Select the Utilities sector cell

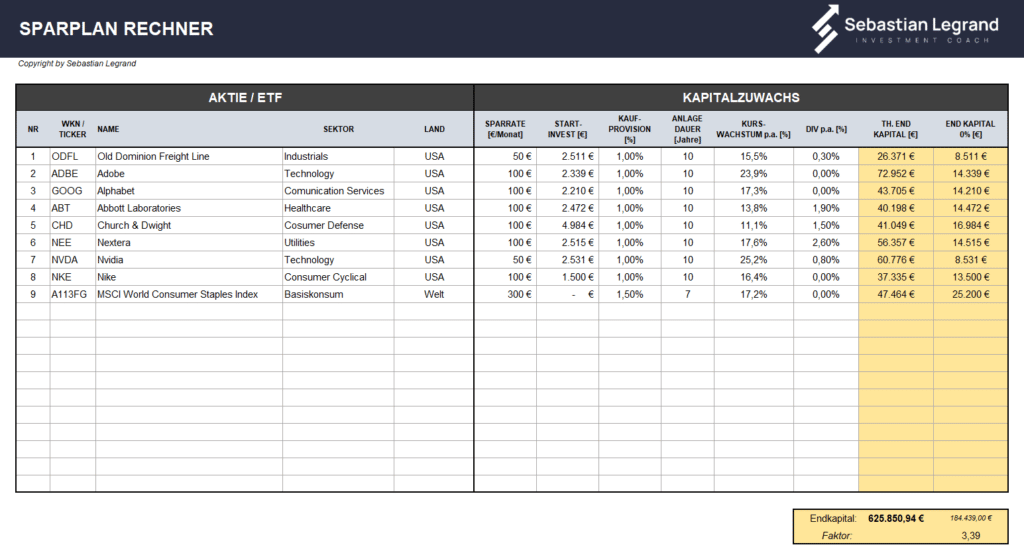[338, 242]
